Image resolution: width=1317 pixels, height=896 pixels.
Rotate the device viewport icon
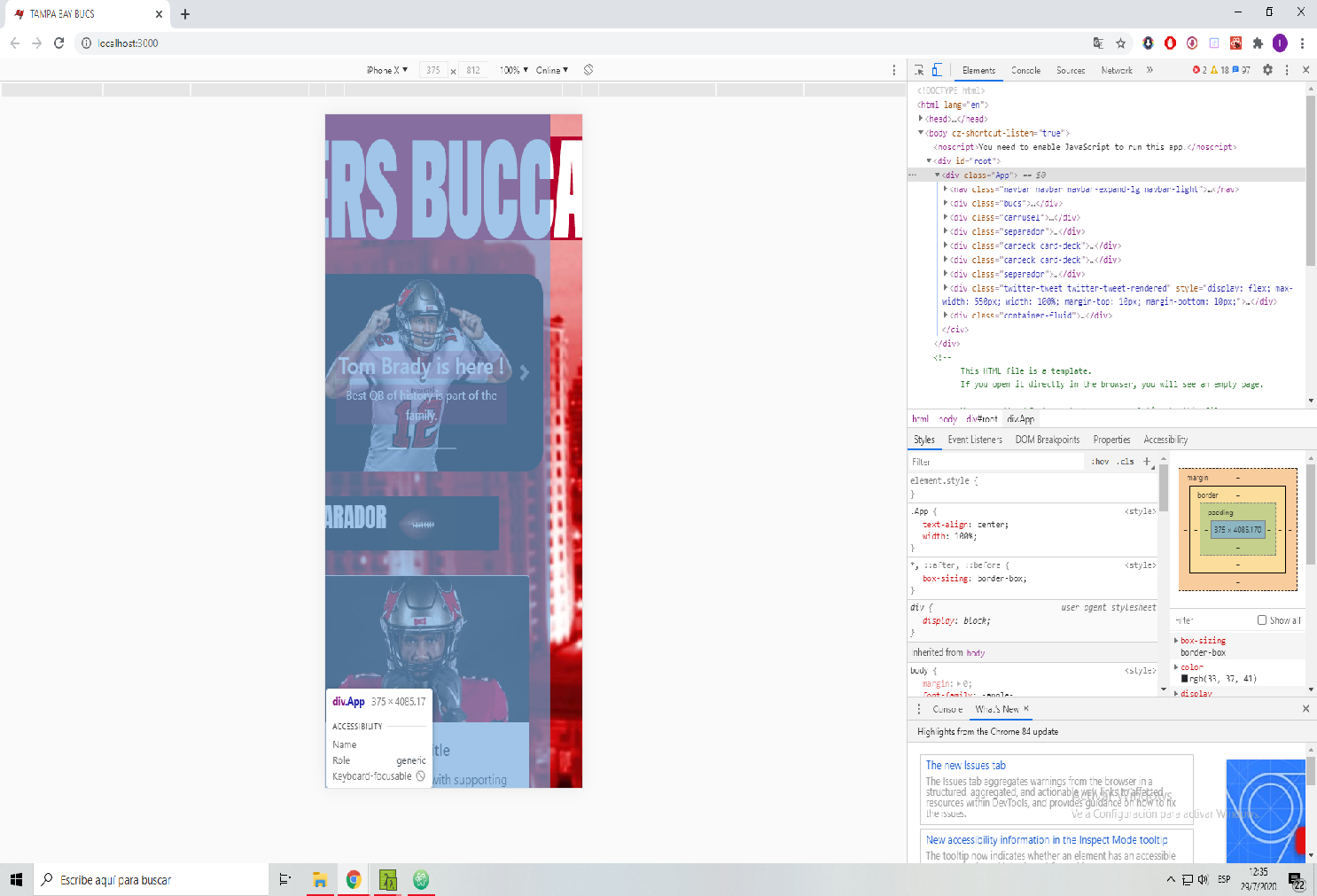coord(588,70)
